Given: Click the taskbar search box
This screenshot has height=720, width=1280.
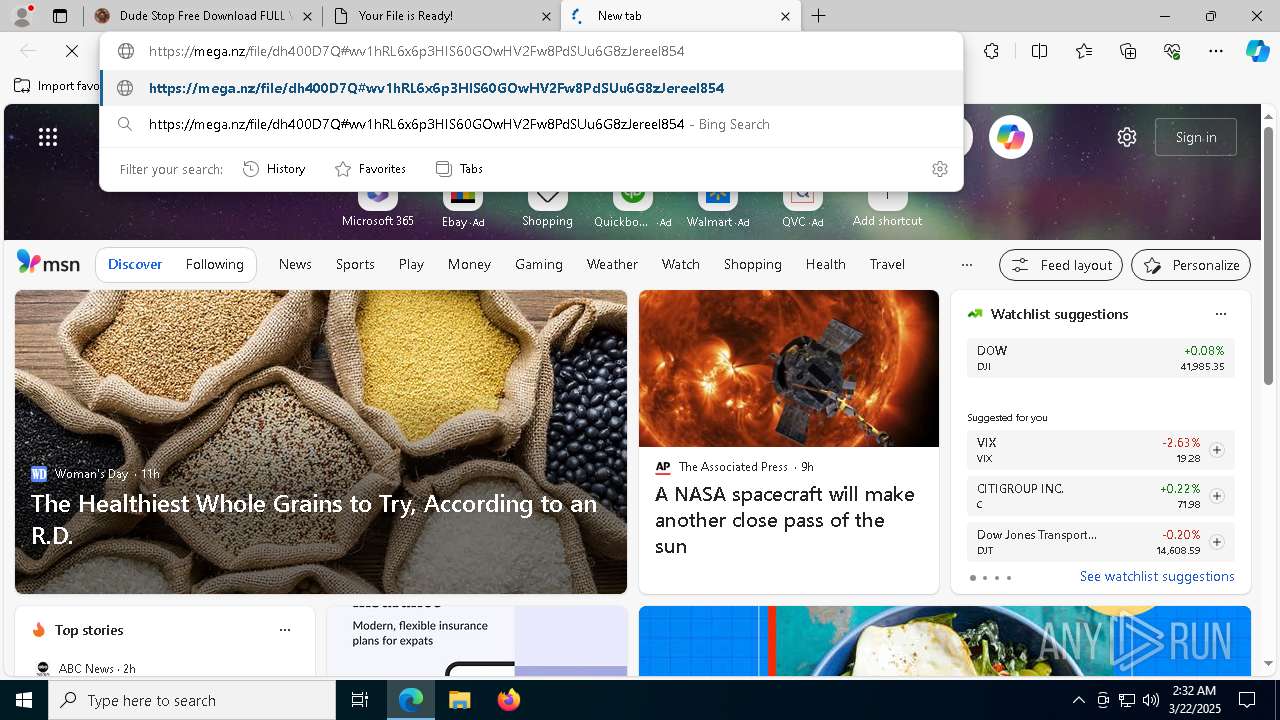Looking at the screenshot, I should tap(192, 700).
